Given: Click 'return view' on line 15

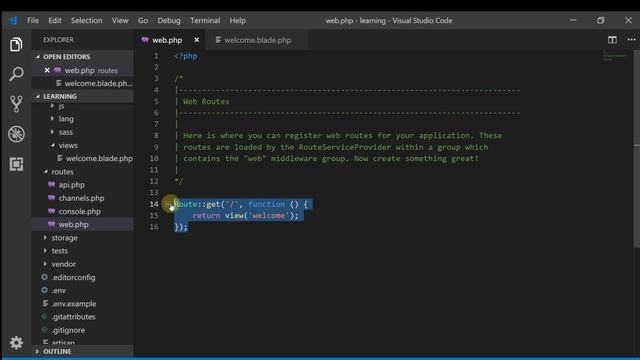Looking at the screenshot, I should 218,216.
